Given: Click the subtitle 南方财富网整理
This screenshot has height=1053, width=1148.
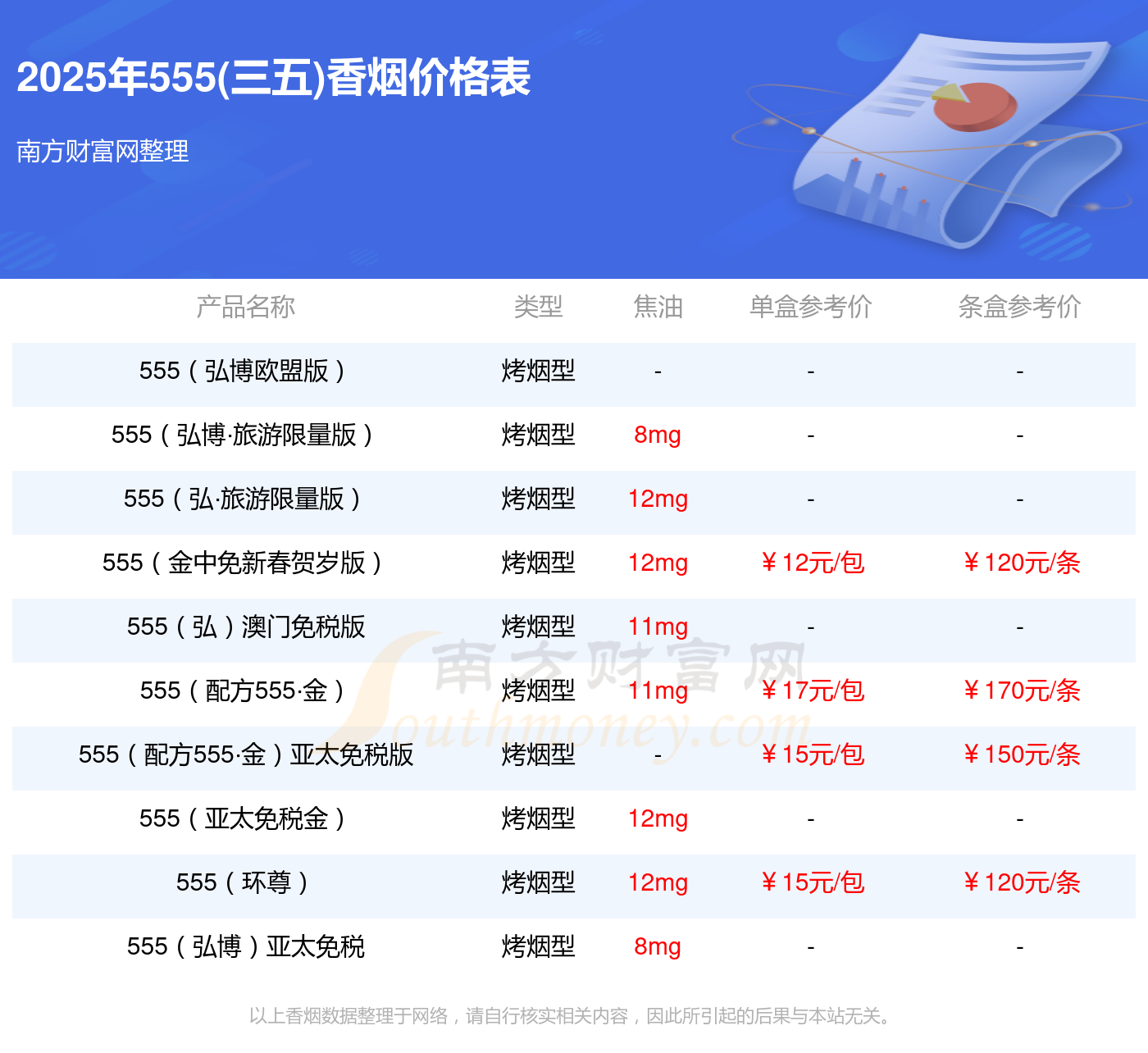Looking at the screenshot, I should (x=102, y=151).
